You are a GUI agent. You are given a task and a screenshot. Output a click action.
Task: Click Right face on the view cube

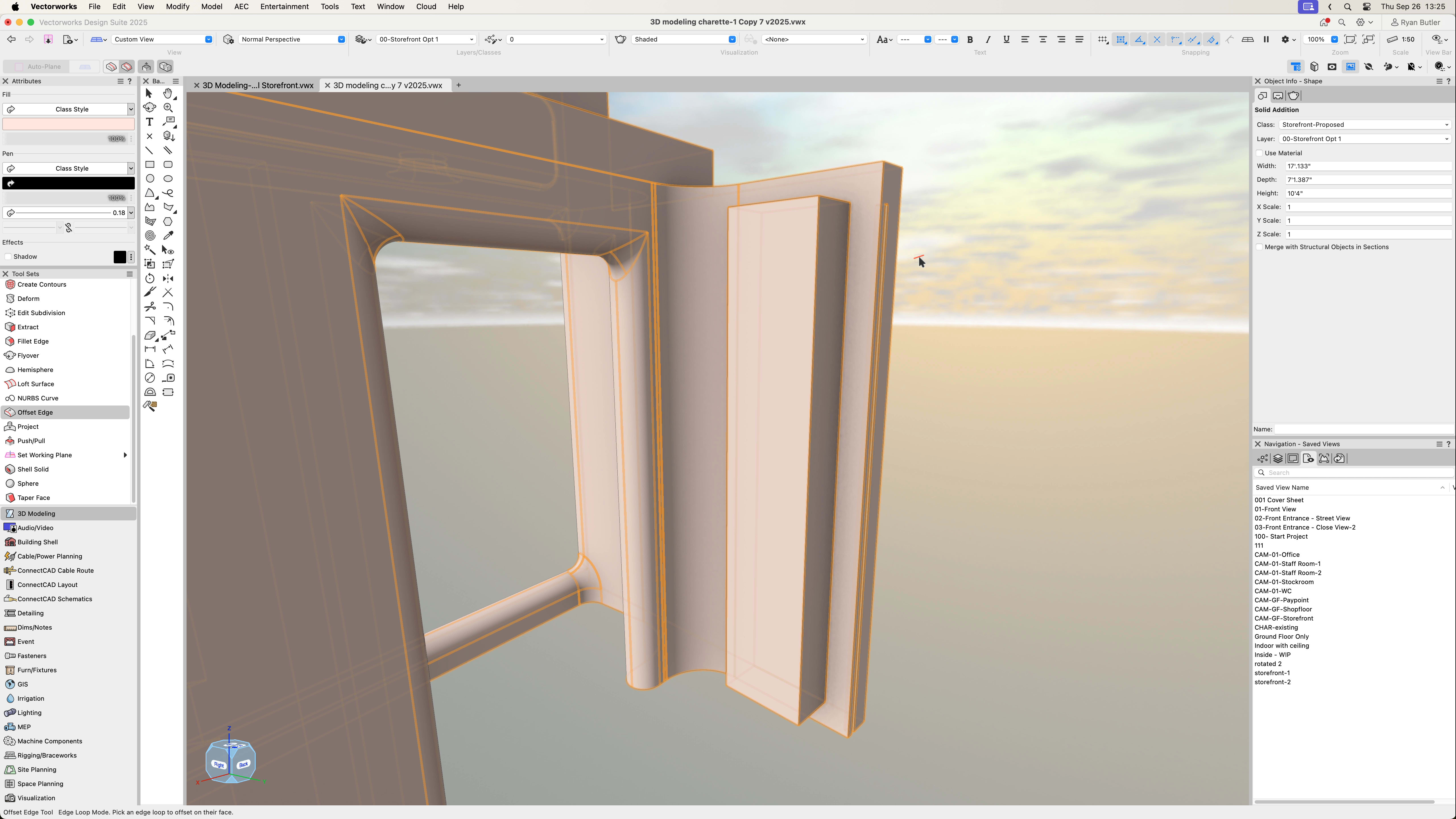[219, 764]
